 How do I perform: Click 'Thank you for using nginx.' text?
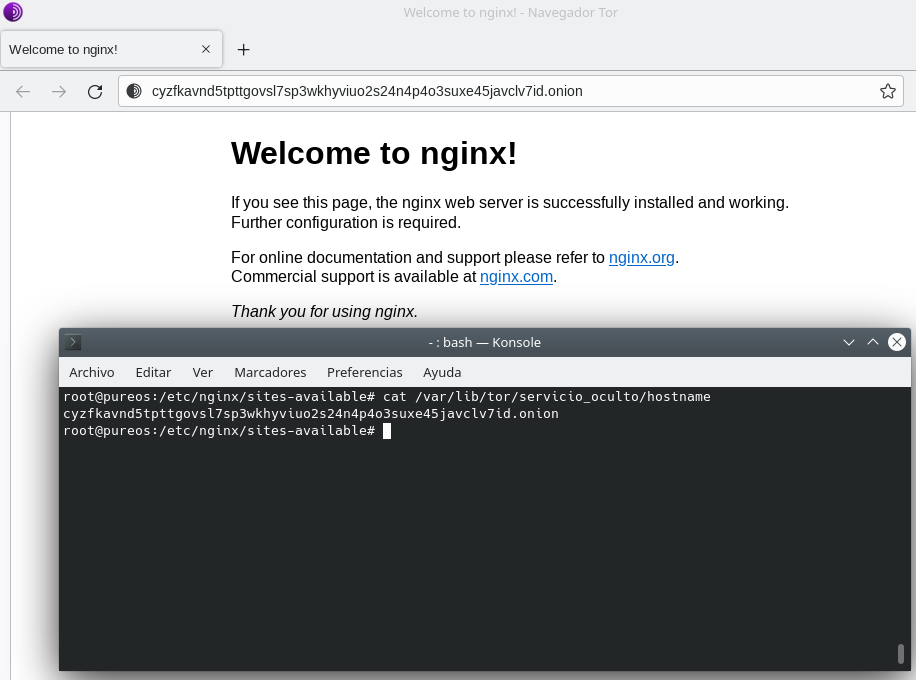[x=324, y=312]
